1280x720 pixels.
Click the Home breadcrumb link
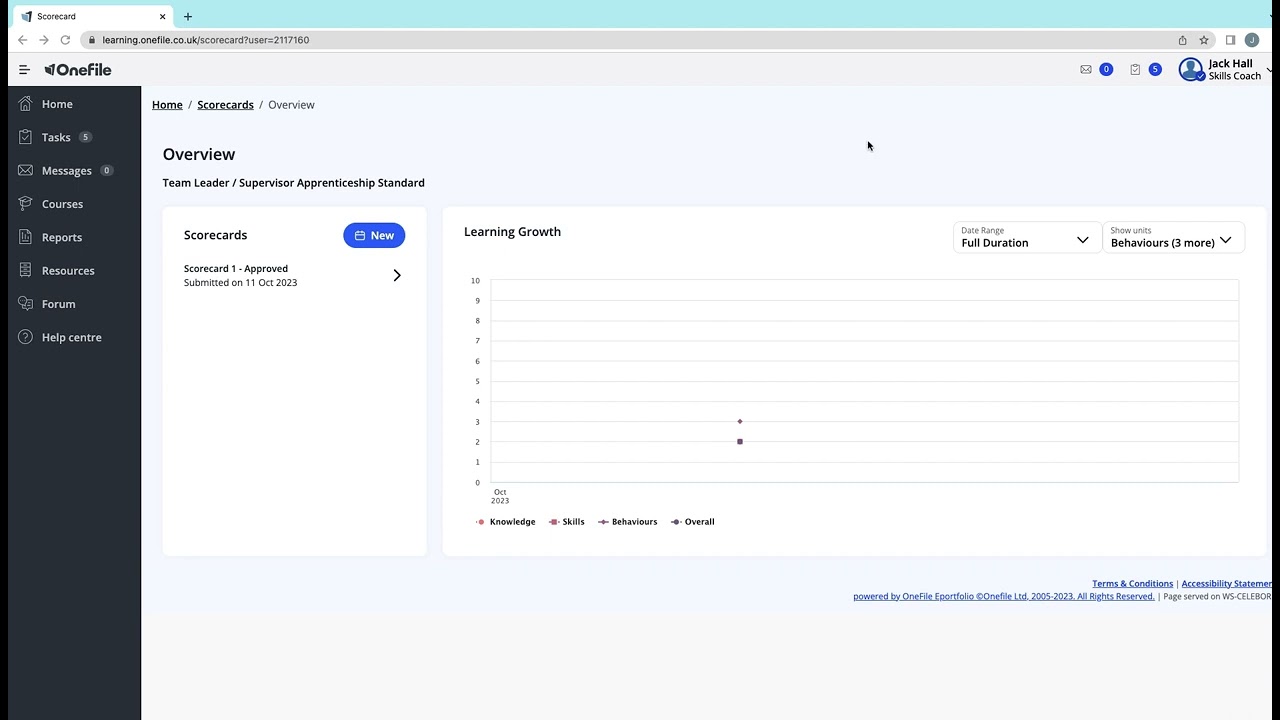tap(167, 105)
